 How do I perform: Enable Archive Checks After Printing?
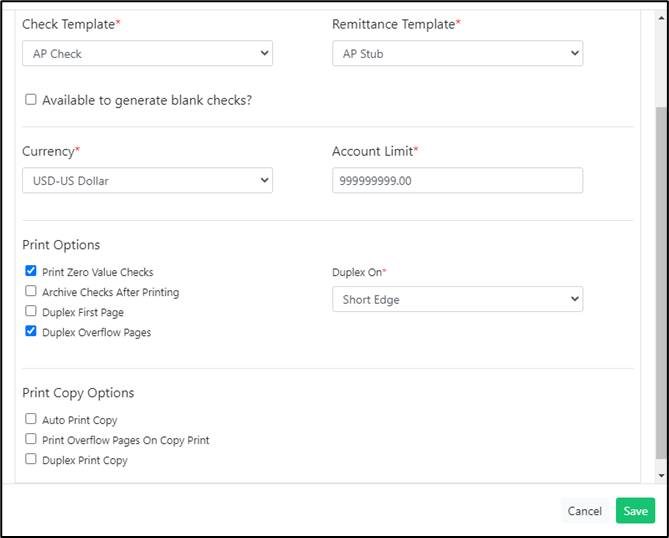31,291
